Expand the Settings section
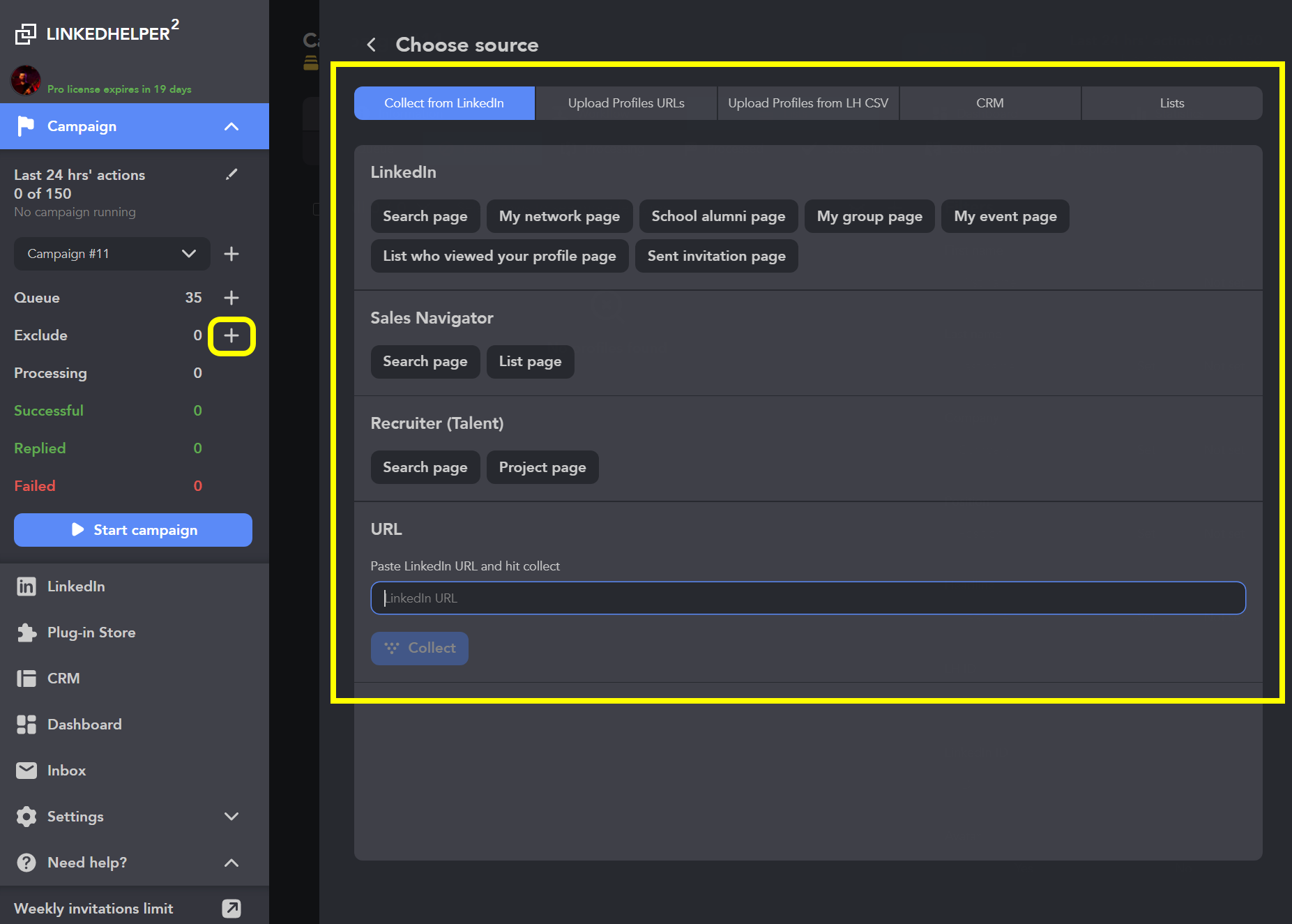Image resolution: width=1292 pixels, height=924 pixels. coord(231,817)
